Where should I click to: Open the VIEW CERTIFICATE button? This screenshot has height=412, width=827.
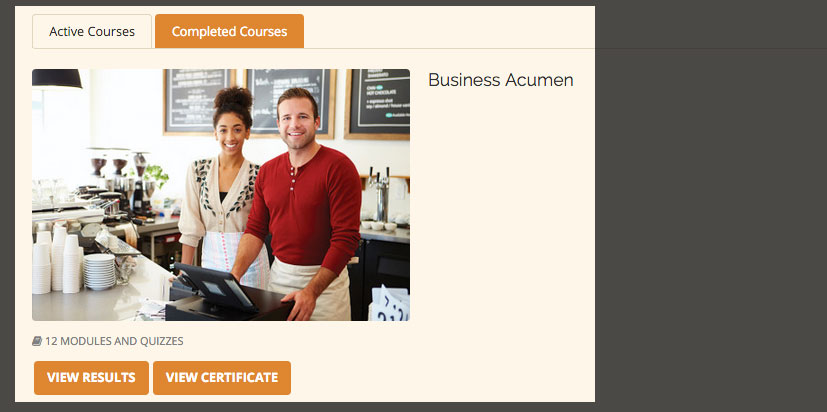coord(222,378)
